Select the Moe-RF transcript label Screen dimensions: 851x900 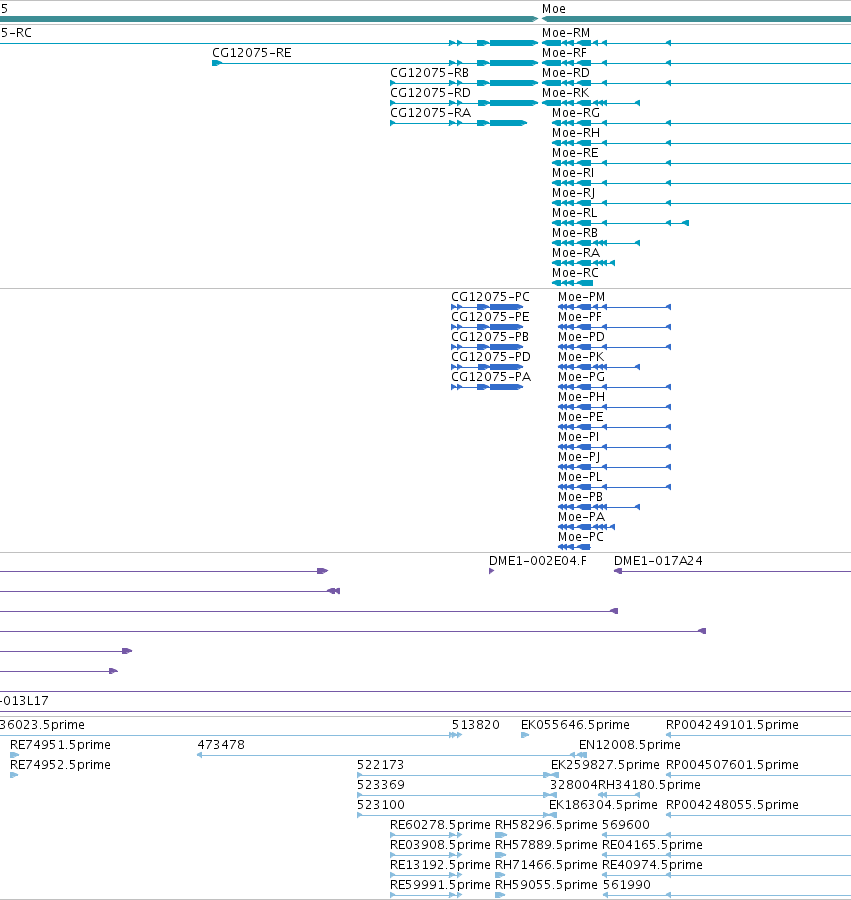564,53
